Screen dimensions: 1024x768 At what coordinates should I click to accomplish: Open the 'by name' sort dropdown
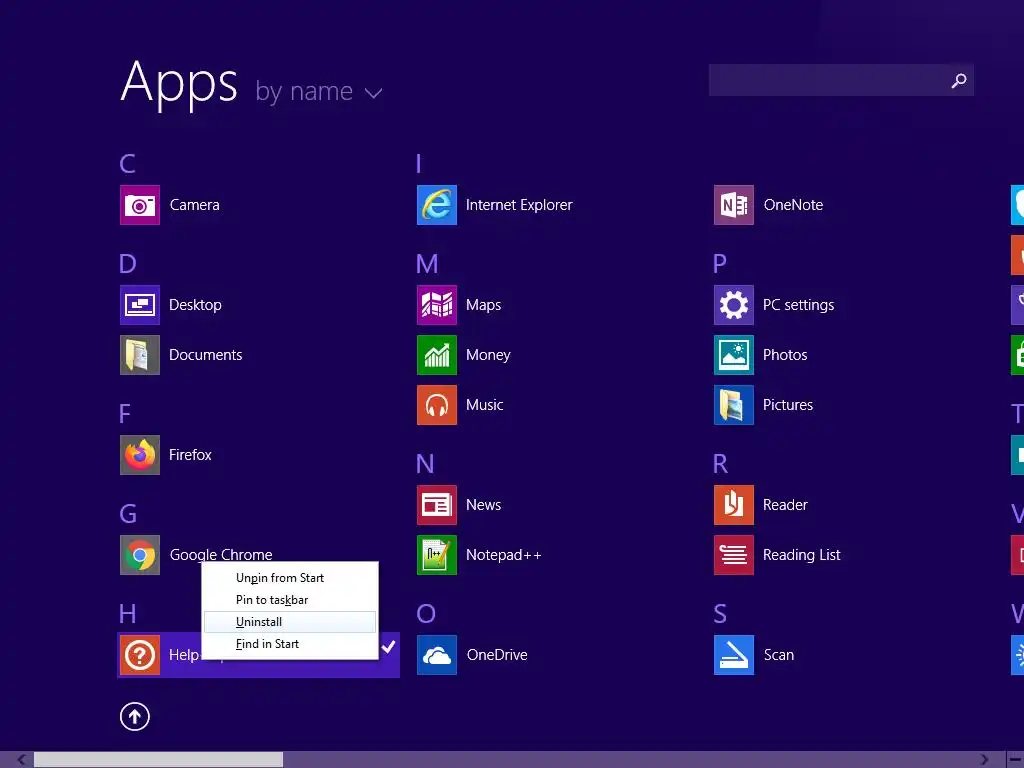click(319, 92)
